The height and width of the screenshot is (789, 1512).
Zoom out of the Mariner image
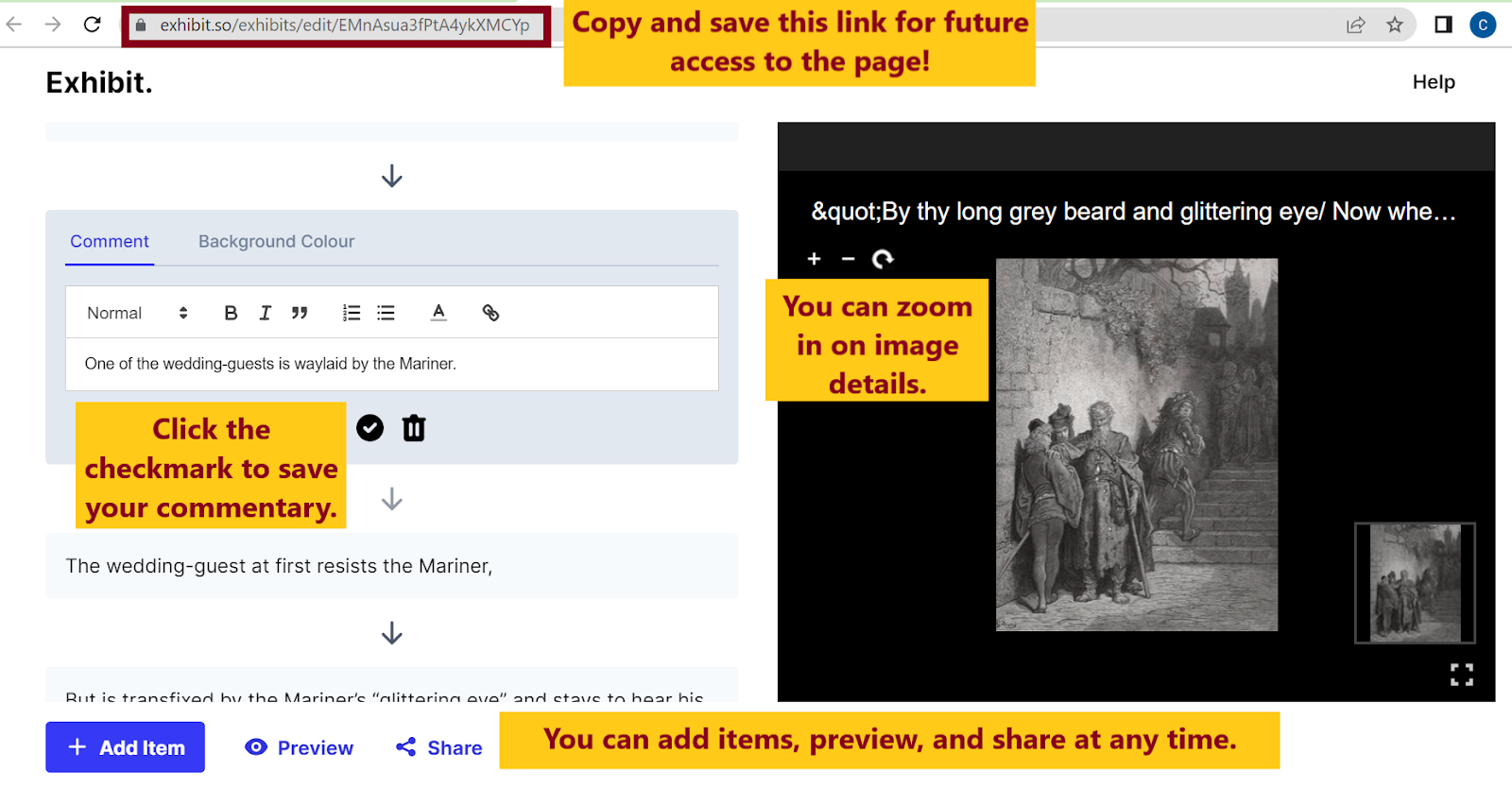849,259
